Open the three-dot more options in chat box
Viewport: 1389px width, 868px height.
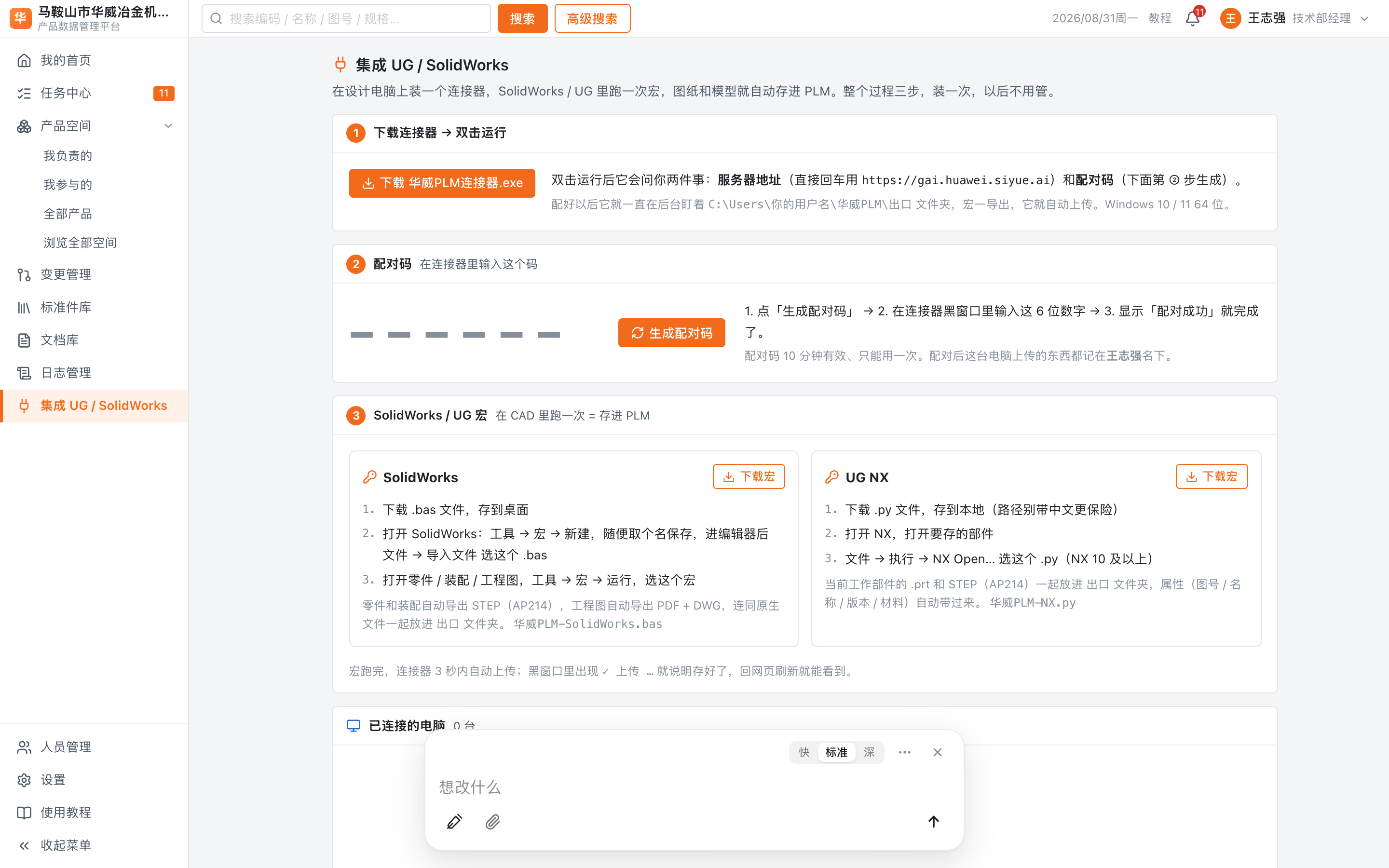tap(905, 752)
